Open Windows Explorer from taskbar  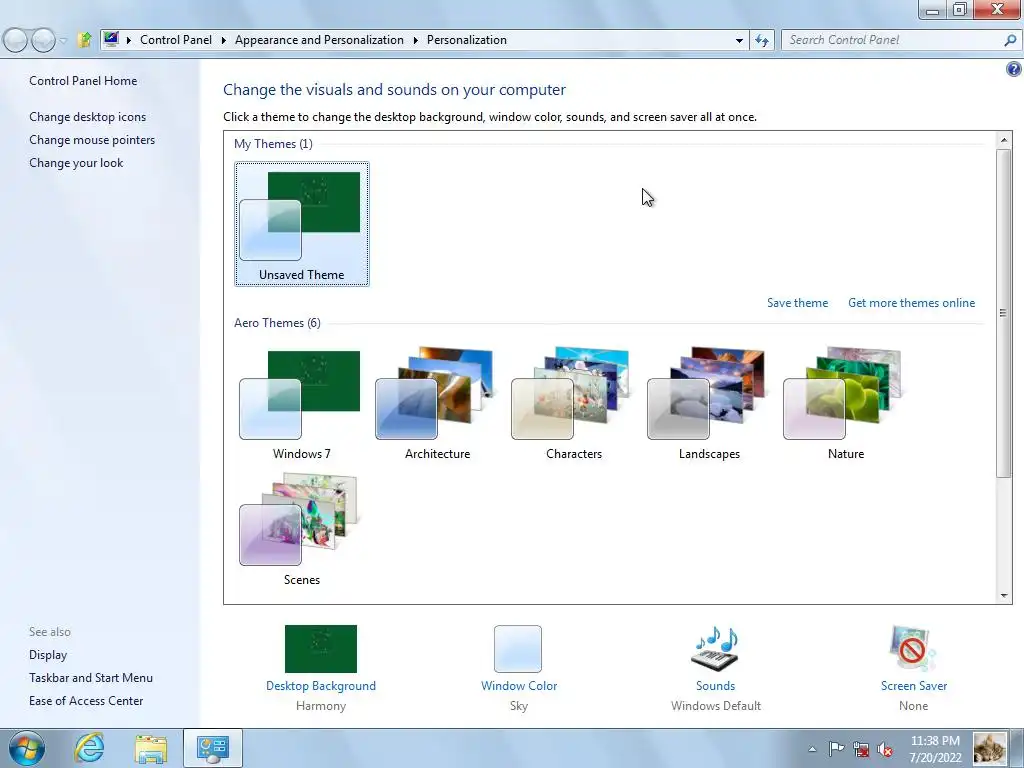point(151,748)
